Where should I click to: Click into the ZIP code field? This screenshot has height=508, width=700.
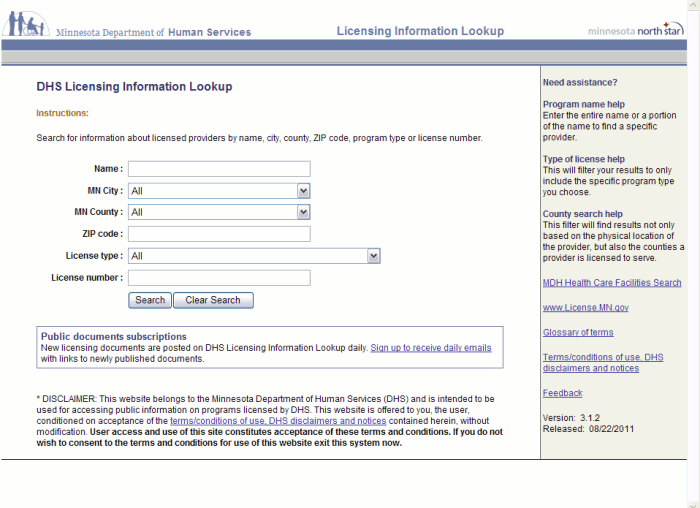click(219, 234)
